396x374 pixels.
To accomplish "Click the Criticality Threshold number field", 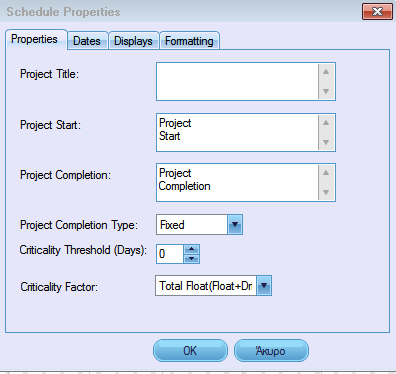I will pos(170,254).
